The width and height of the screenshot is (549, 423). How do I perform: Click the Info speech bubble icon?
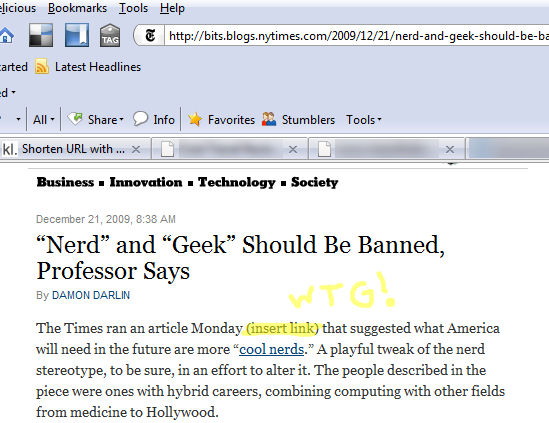pyautogui.click(x=140, y=119)
